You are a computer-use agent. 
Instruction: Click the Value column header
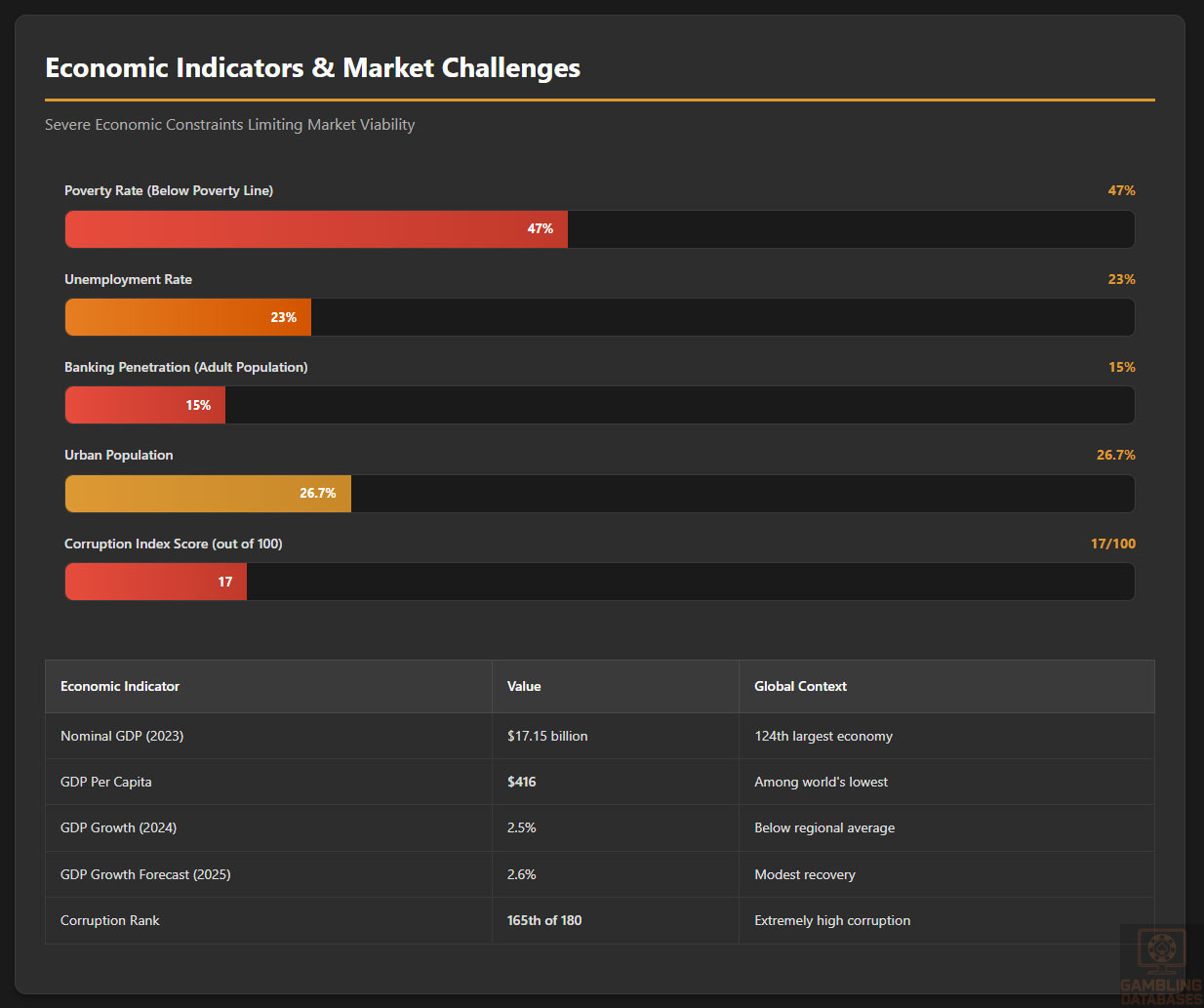click(524, 687)
